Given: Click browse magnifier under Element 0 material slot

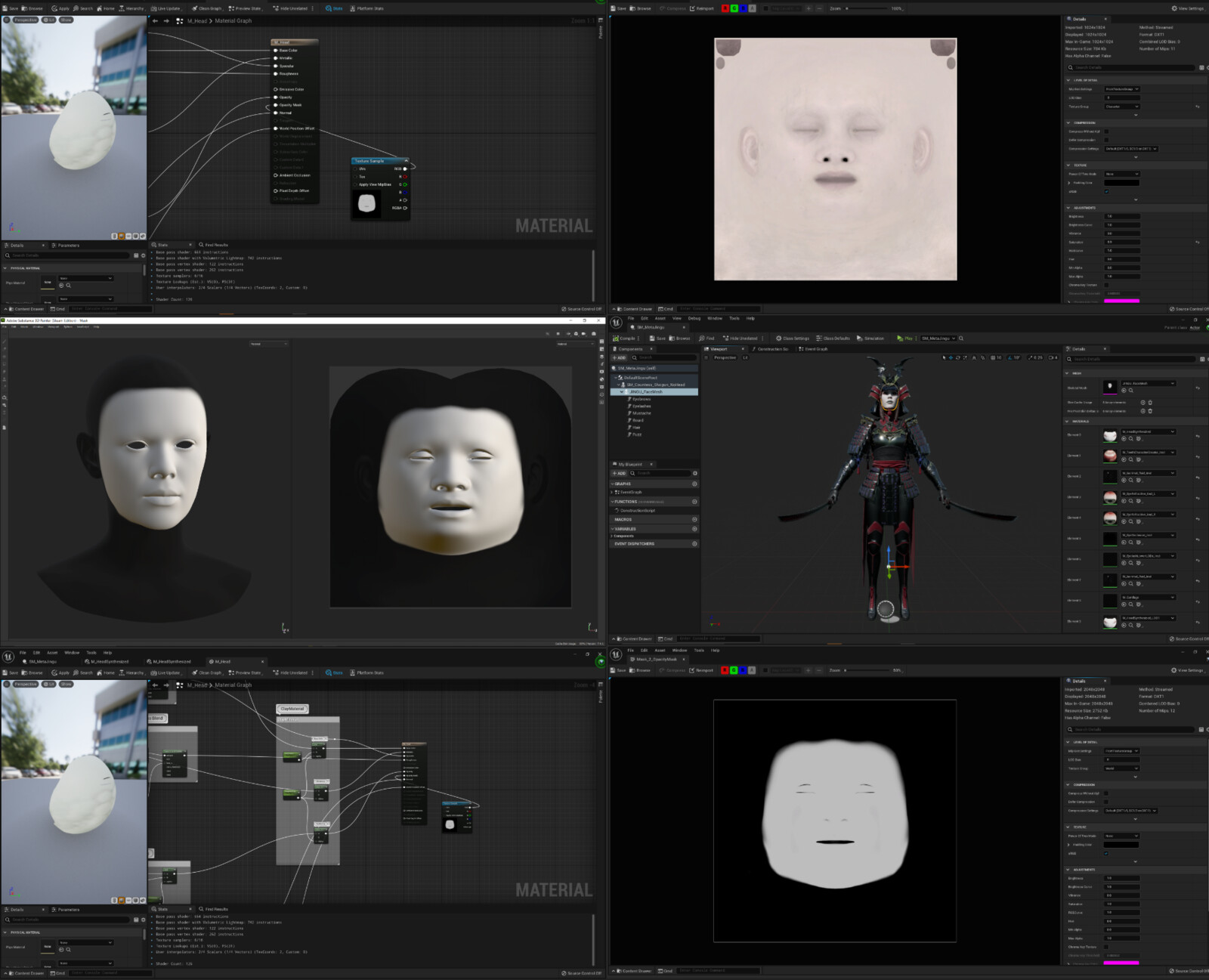Looking at the screenshot, I should tap(1130, 438).
